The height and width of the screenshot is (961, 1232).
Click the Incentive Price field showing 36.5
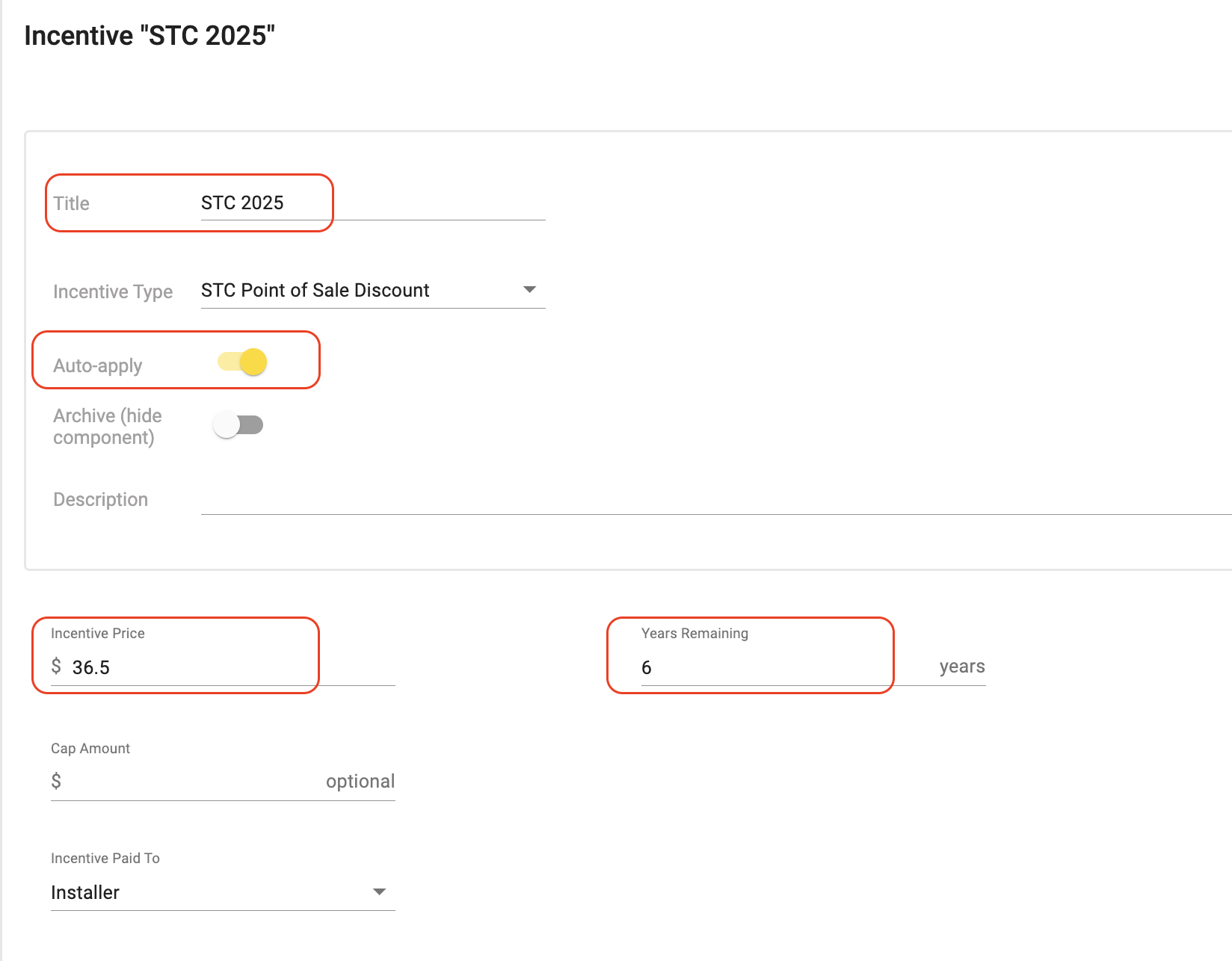pos(223,667)
